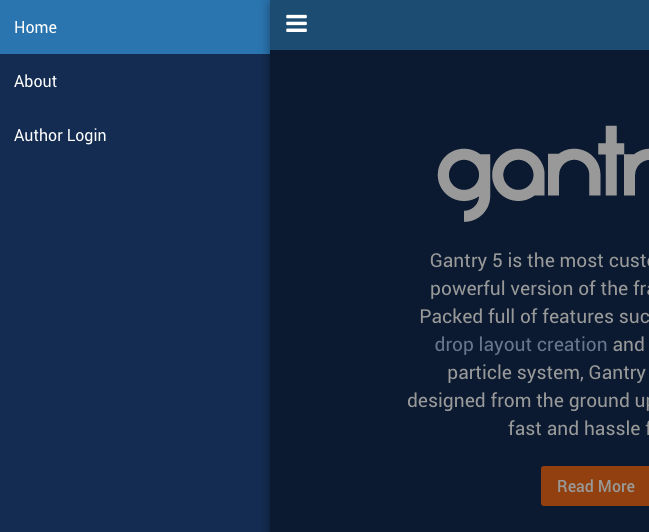
Task: Click the letter g in the logo
Action: coord(466,182)
